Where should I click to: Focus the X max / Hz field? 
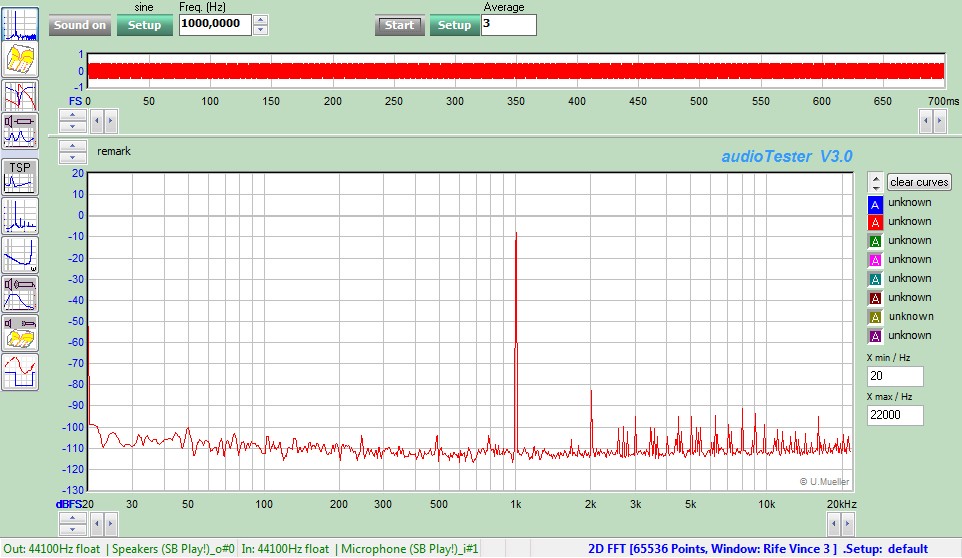pos(895,415)
